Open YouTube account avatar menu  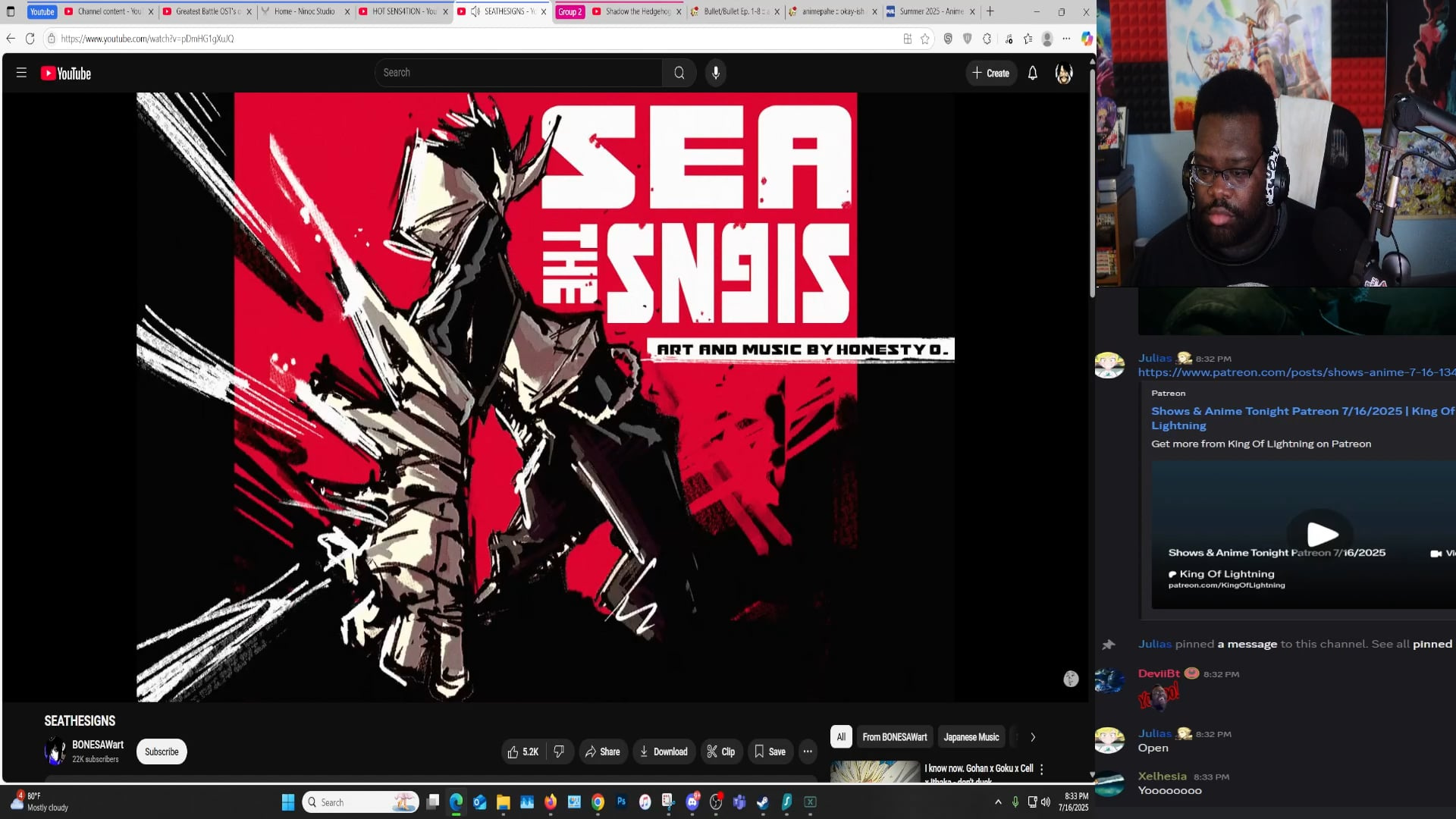tap(1064, 73)
